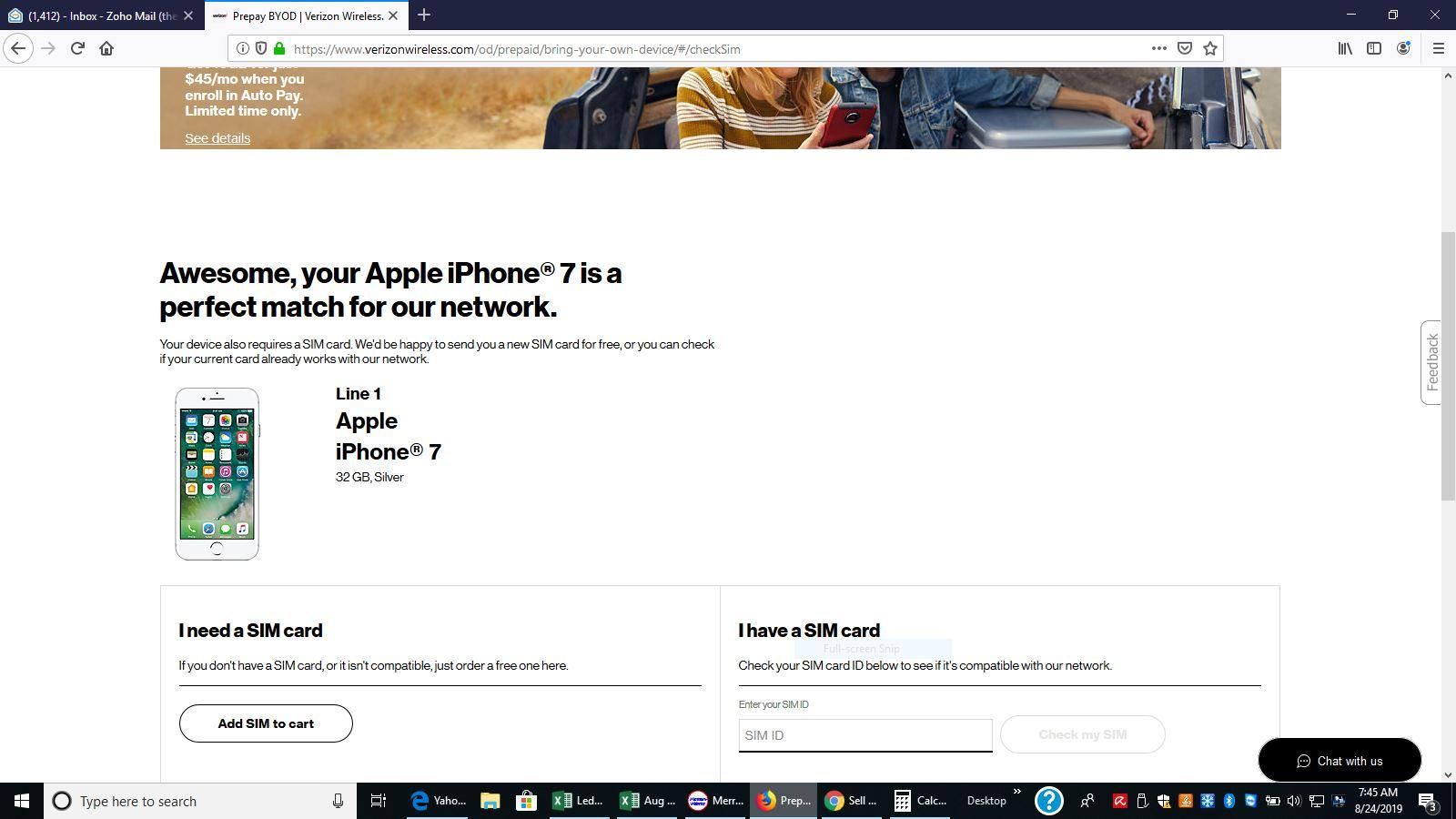
Task: Activate Cortana microphone icon
Action: [x=338, y=801]
